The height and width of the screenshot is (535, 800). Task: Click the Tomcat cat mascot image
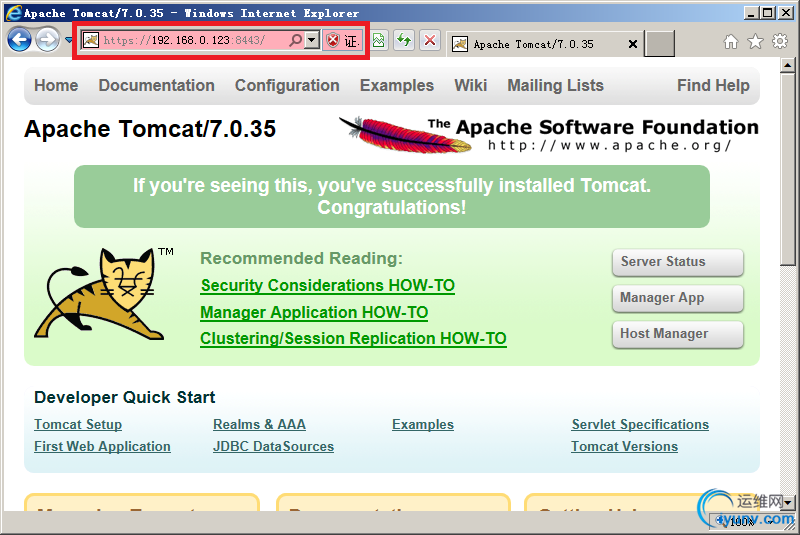click(97, 294)
